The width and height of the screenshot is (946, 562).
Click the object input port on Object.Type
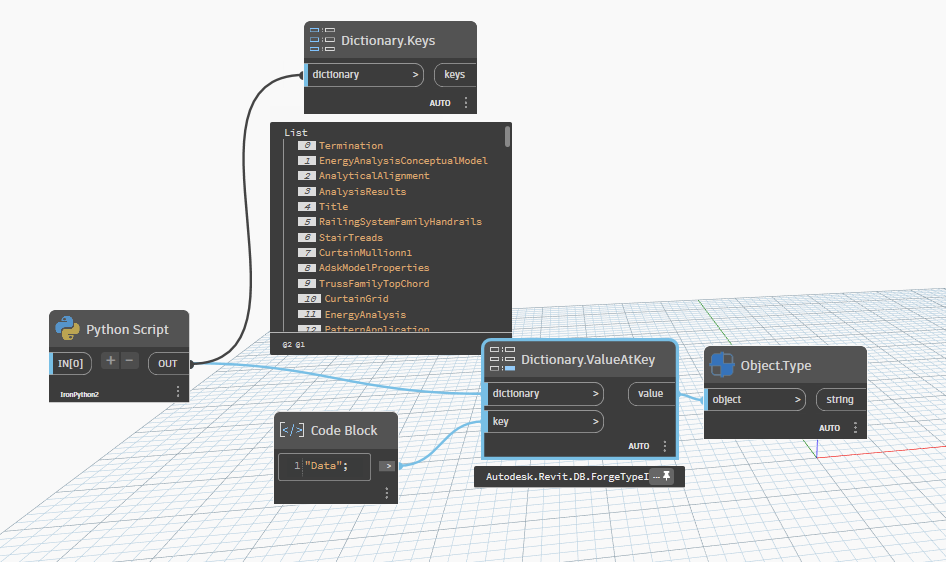(755, 399)
